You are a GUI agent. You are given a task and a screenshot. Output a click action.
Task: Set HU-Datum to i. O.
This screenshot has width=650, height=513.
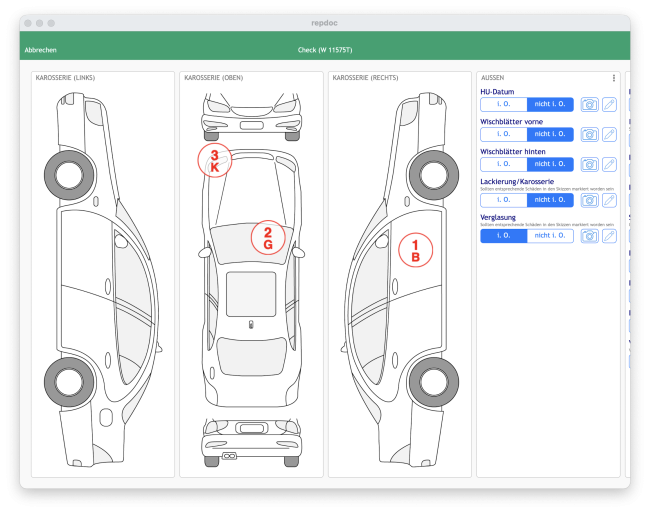pos(504,104)
